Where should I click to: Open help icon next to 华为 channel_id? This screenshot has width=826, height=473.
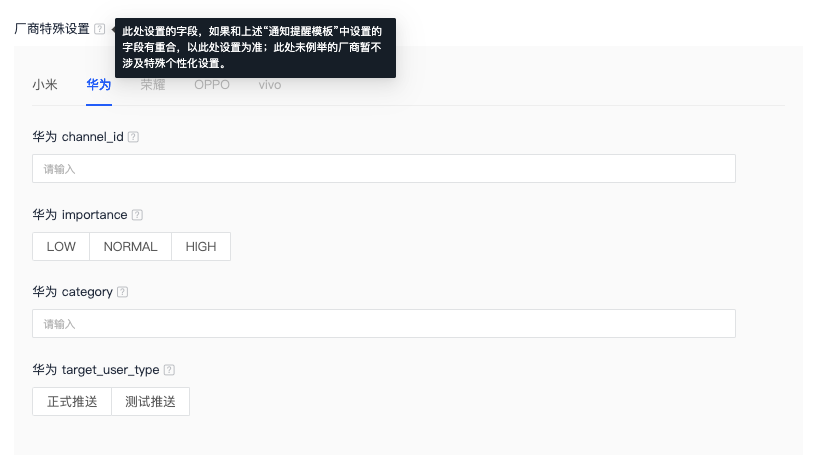[133, 137]
